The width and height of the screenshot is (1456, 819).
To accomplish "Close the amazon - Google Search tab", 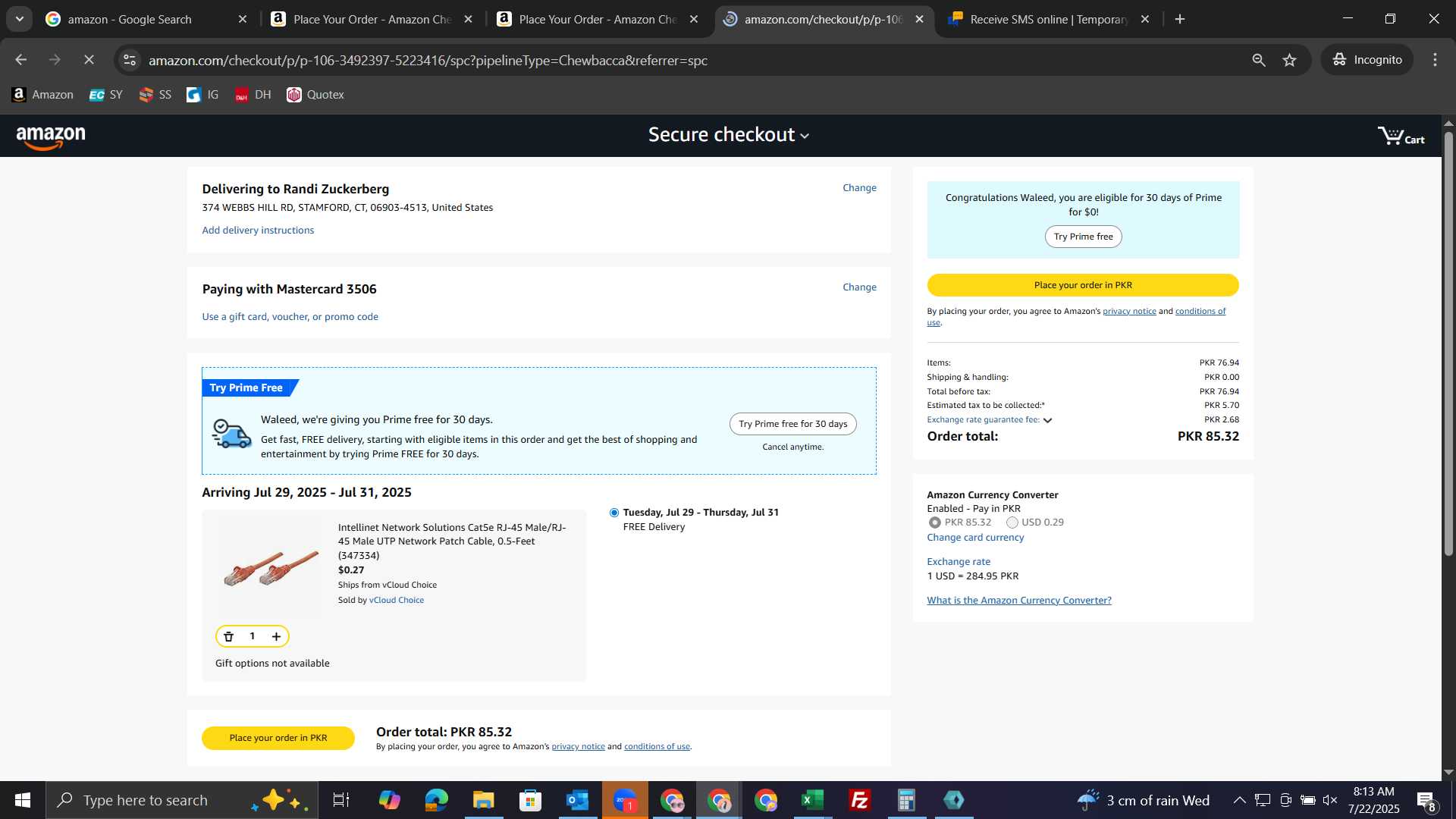I will [243, 20].
